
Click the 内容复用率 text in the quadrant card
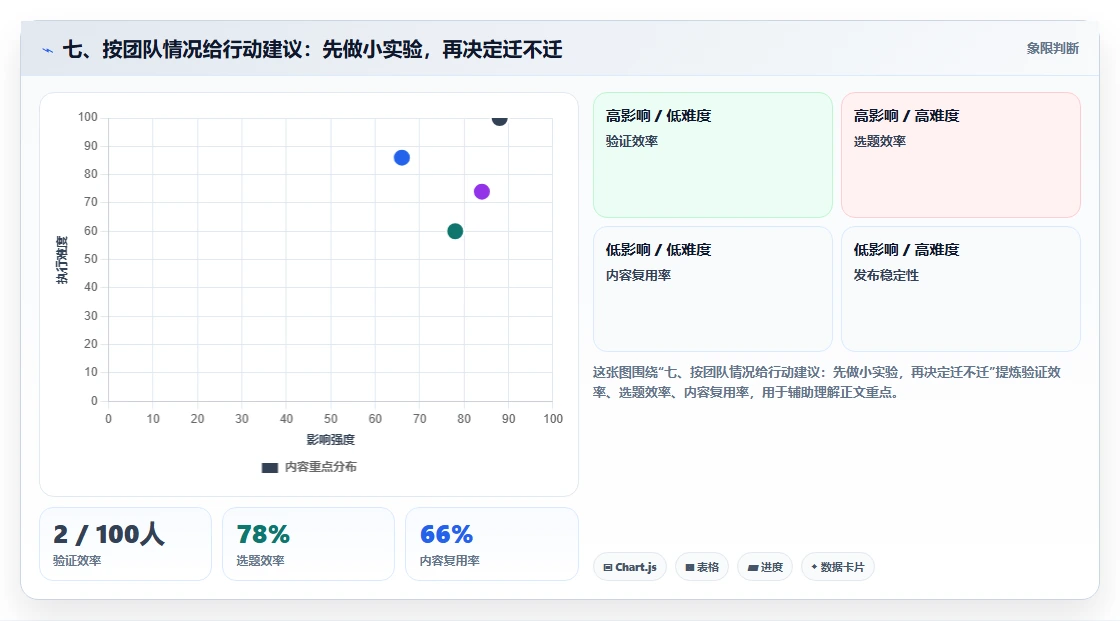638,275
